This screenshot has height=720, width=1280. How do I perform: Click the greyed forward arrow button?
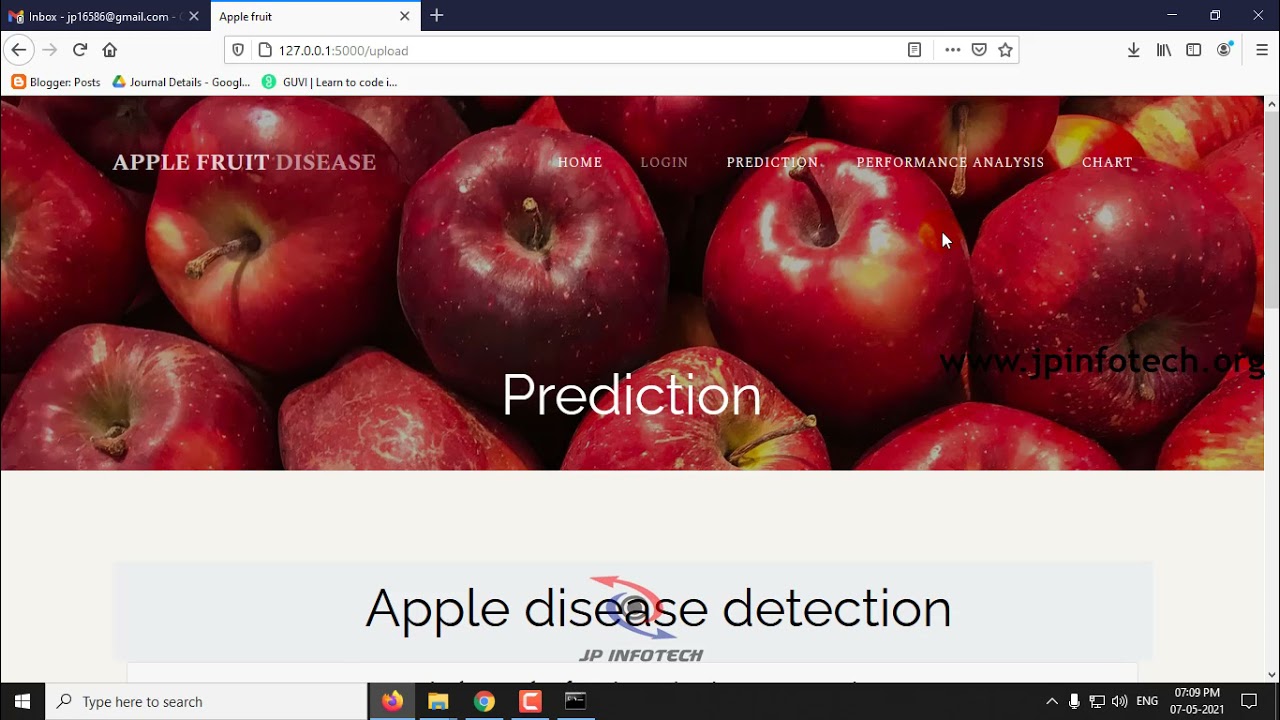[50, 50]
